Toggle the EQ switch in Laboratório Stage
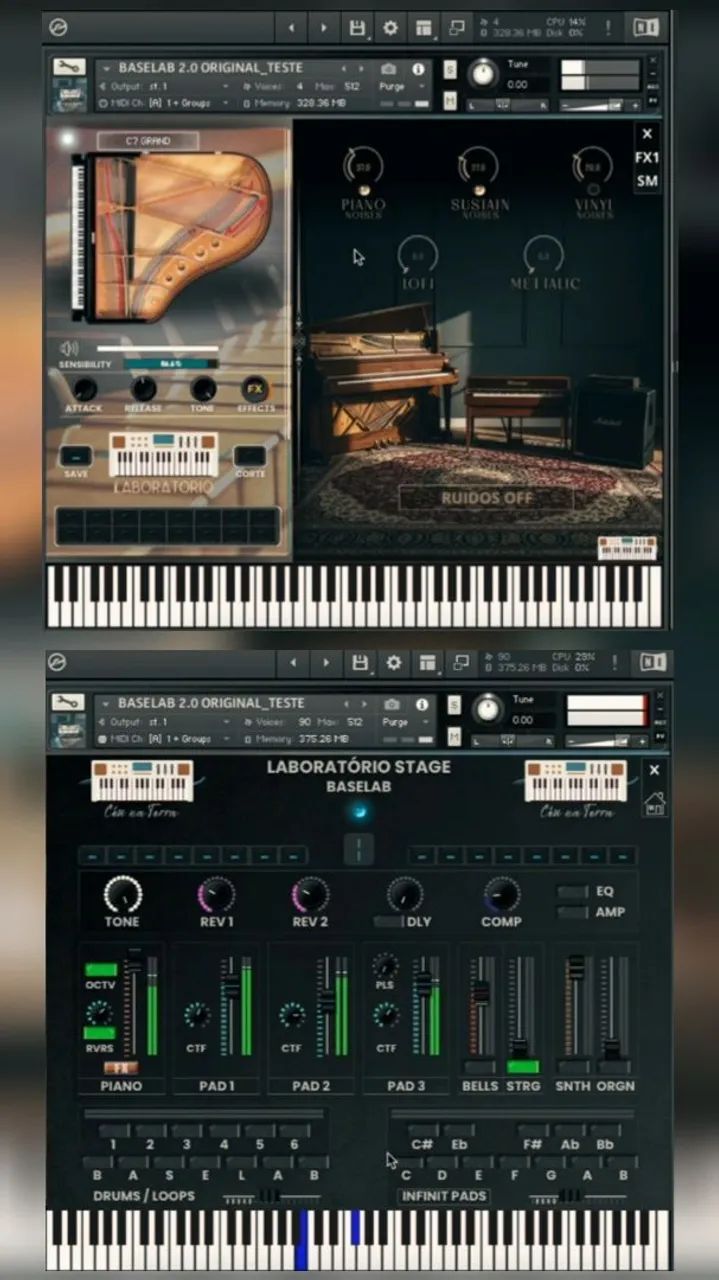The image size is (719, 1280). click(x=573, y=891)
